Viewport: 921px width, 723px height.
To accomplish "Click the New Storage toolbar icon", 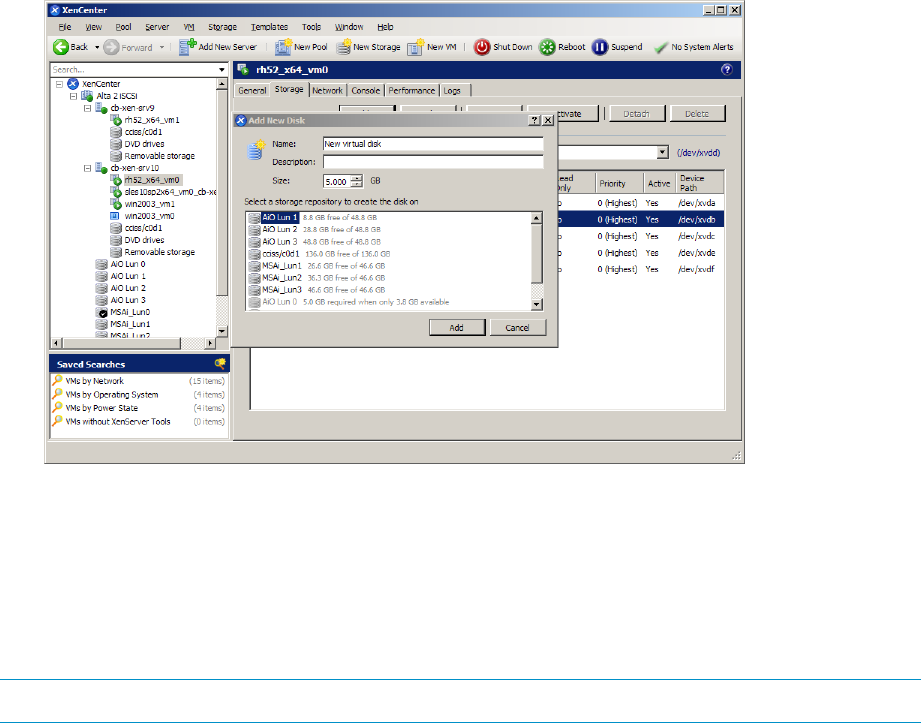I will 344,47.
